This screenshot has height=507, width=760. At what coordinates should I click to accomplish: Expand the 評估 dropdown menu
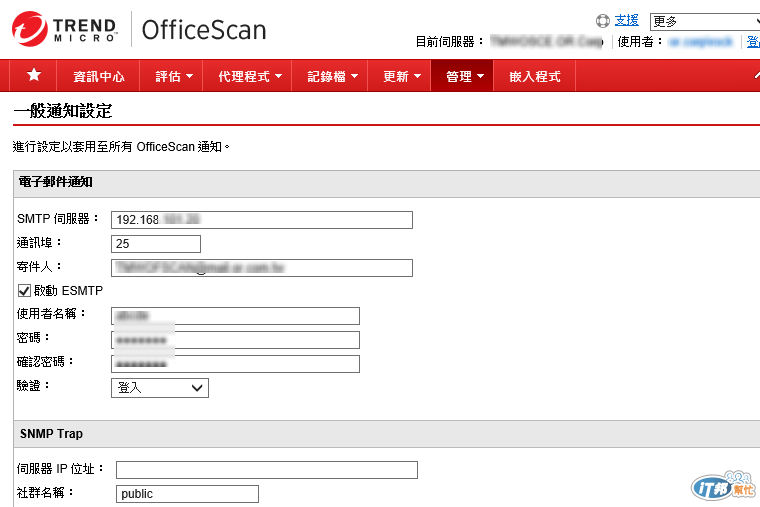174,76
